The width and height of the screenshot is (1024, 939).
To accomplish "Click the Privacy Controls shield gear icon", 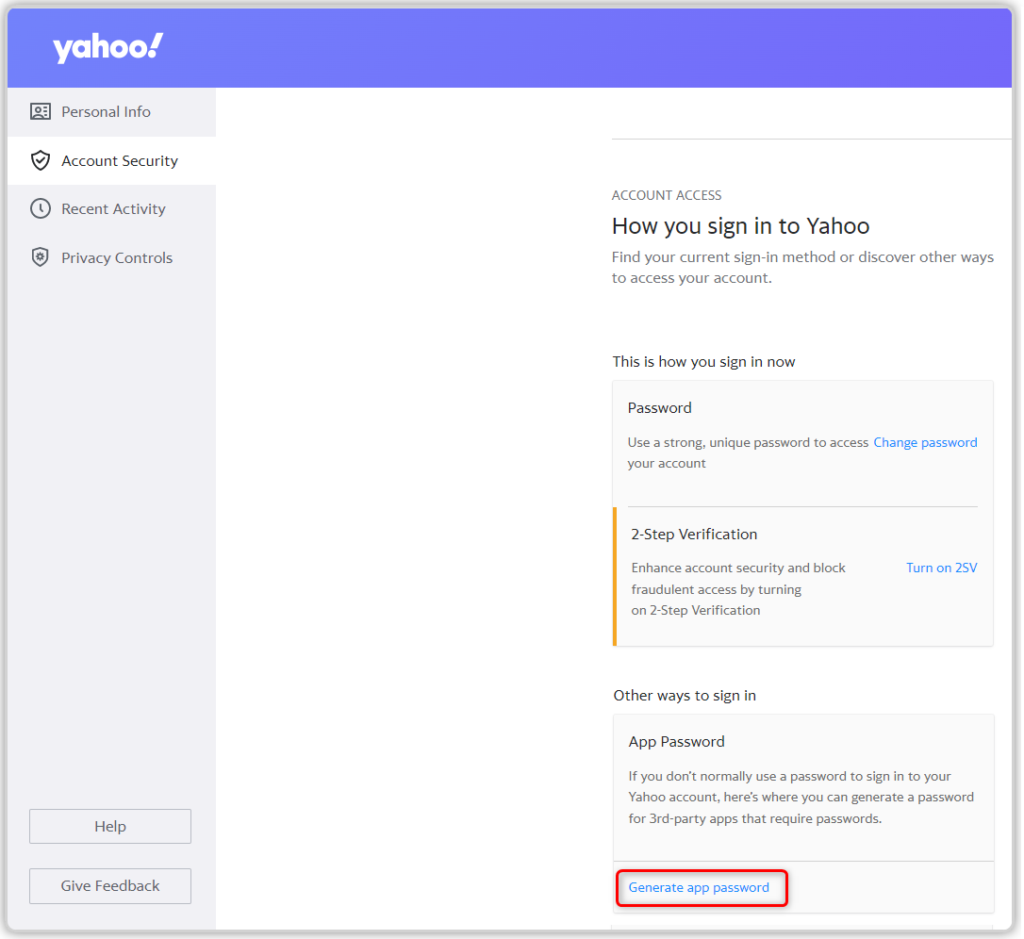I will [x=40, y=257].
